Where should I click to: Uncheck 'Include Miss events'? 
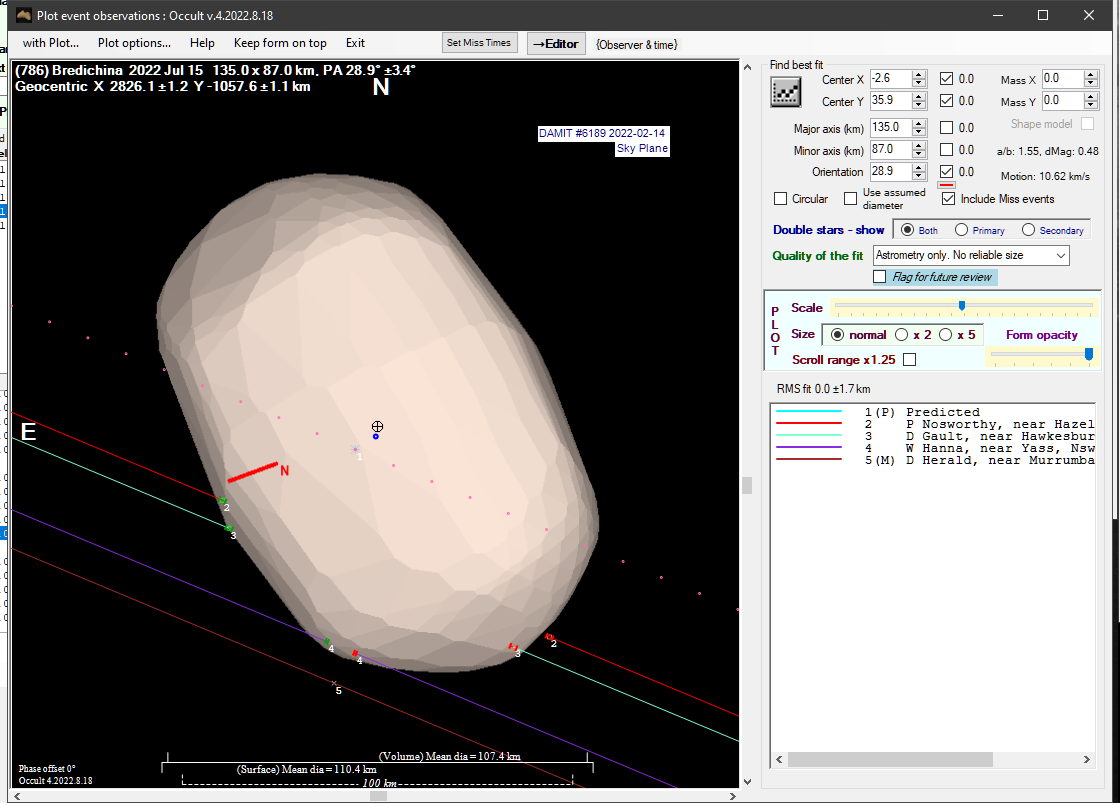(948, 199)
